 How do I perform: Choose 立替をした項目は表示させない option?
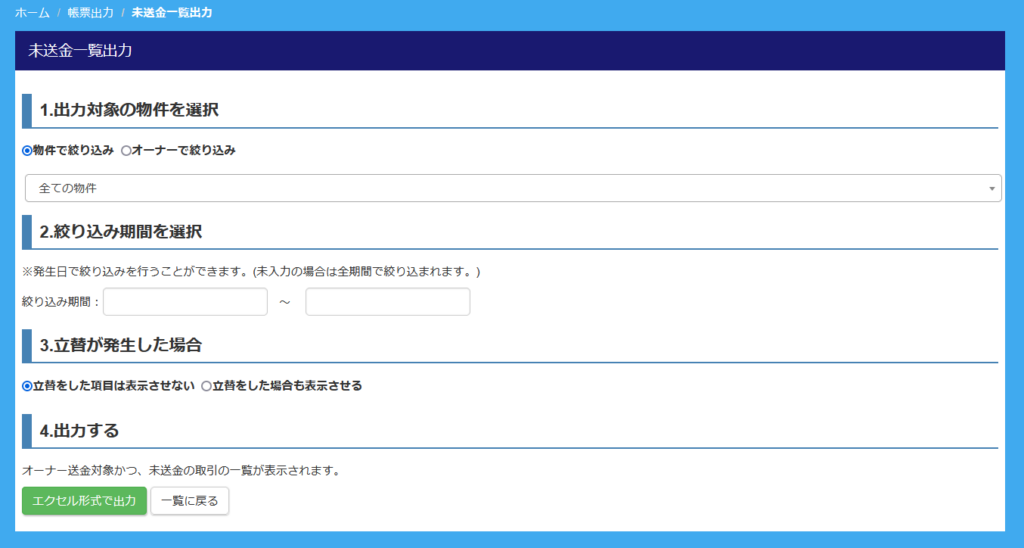(x=27, y=386)
